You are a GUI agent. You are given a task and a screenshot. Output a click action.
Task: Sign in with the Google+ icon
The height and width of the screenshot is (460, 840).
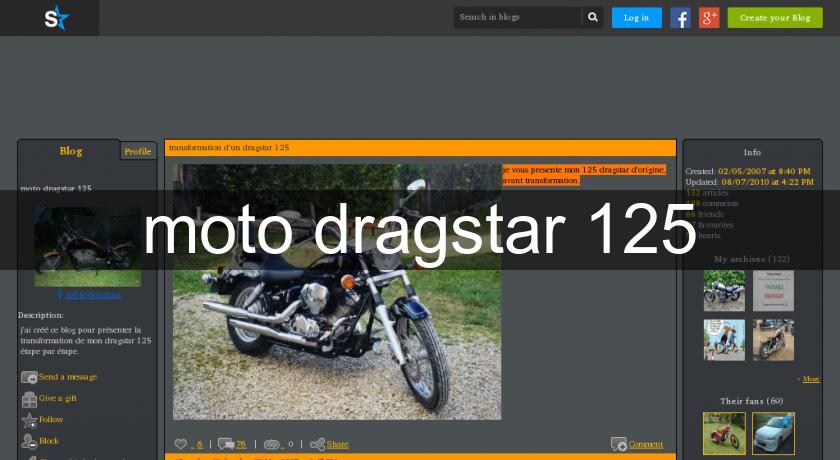coord(709,18)
